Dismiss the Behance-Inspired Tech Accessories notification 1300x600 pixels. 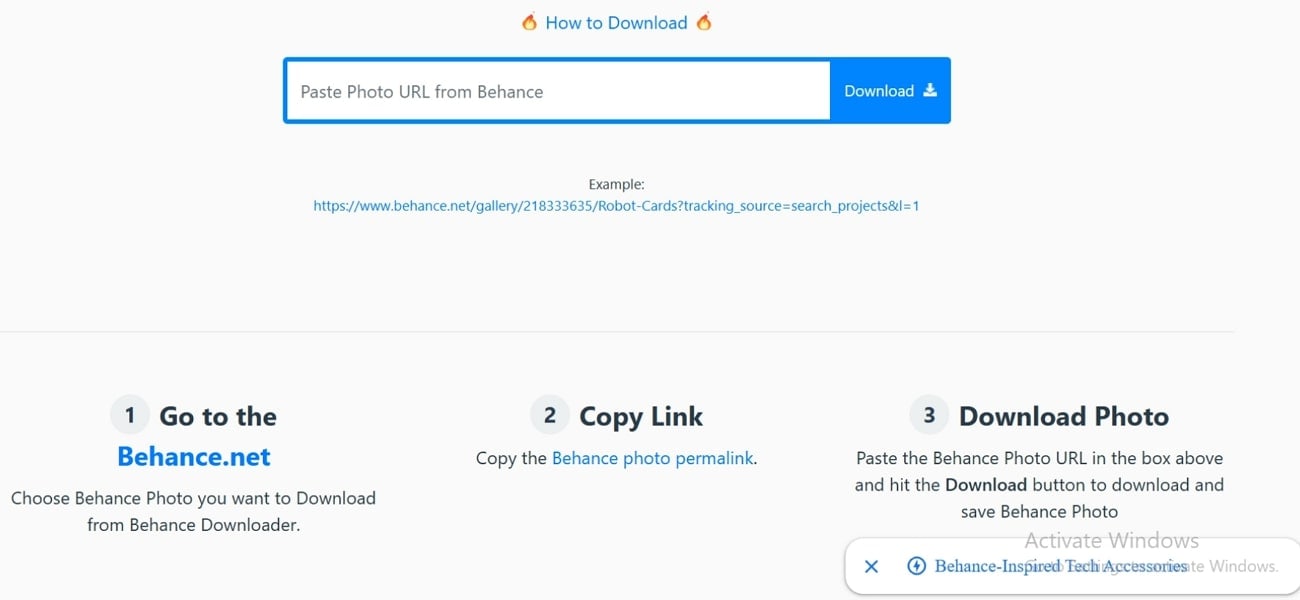point(871,566)
